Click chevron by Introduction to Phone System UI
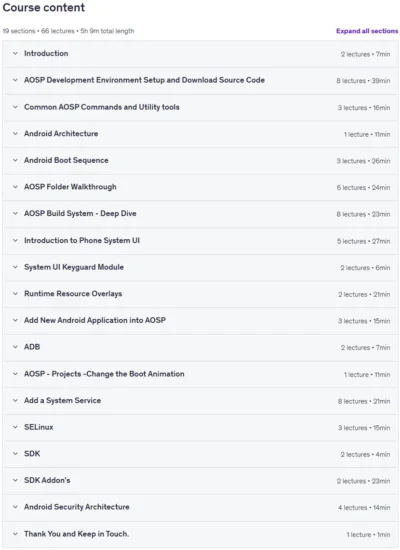 click(x=15, y=241)
